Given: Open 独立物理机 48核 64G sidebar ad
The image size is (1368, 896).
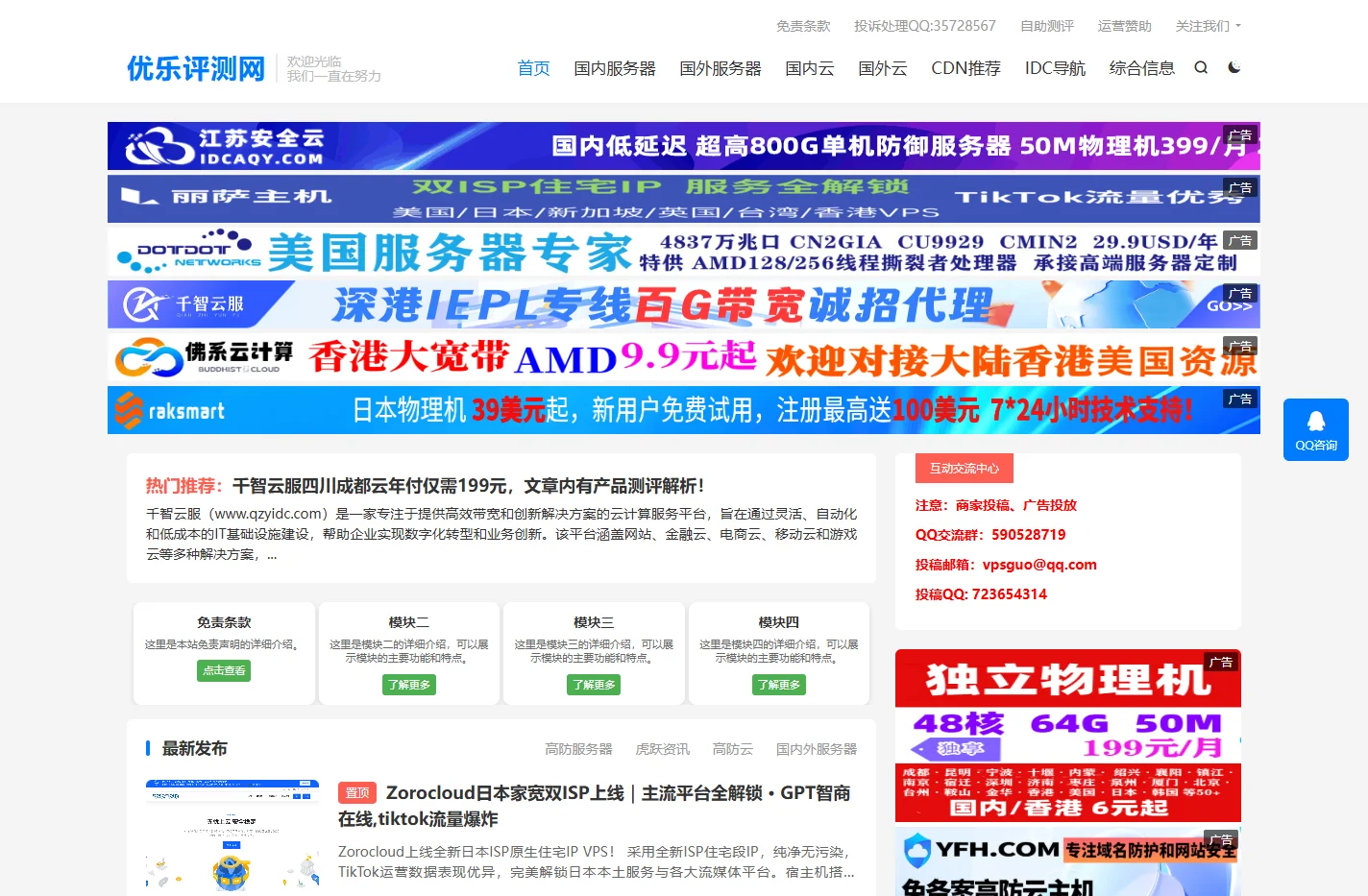Looking at the screenshot, I should point(1068,736).
